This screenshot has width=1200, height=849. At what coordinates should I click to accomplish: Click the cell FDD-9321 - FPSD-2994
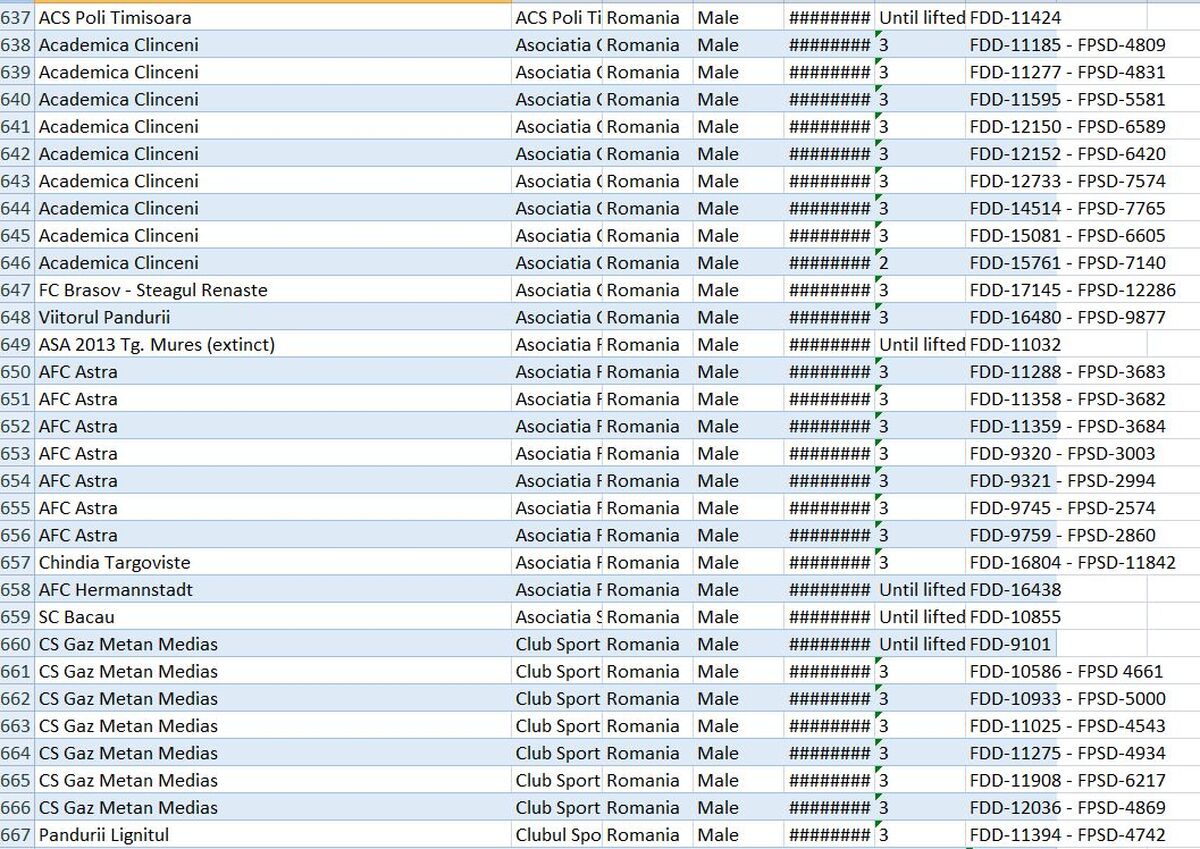point(1062,480)
